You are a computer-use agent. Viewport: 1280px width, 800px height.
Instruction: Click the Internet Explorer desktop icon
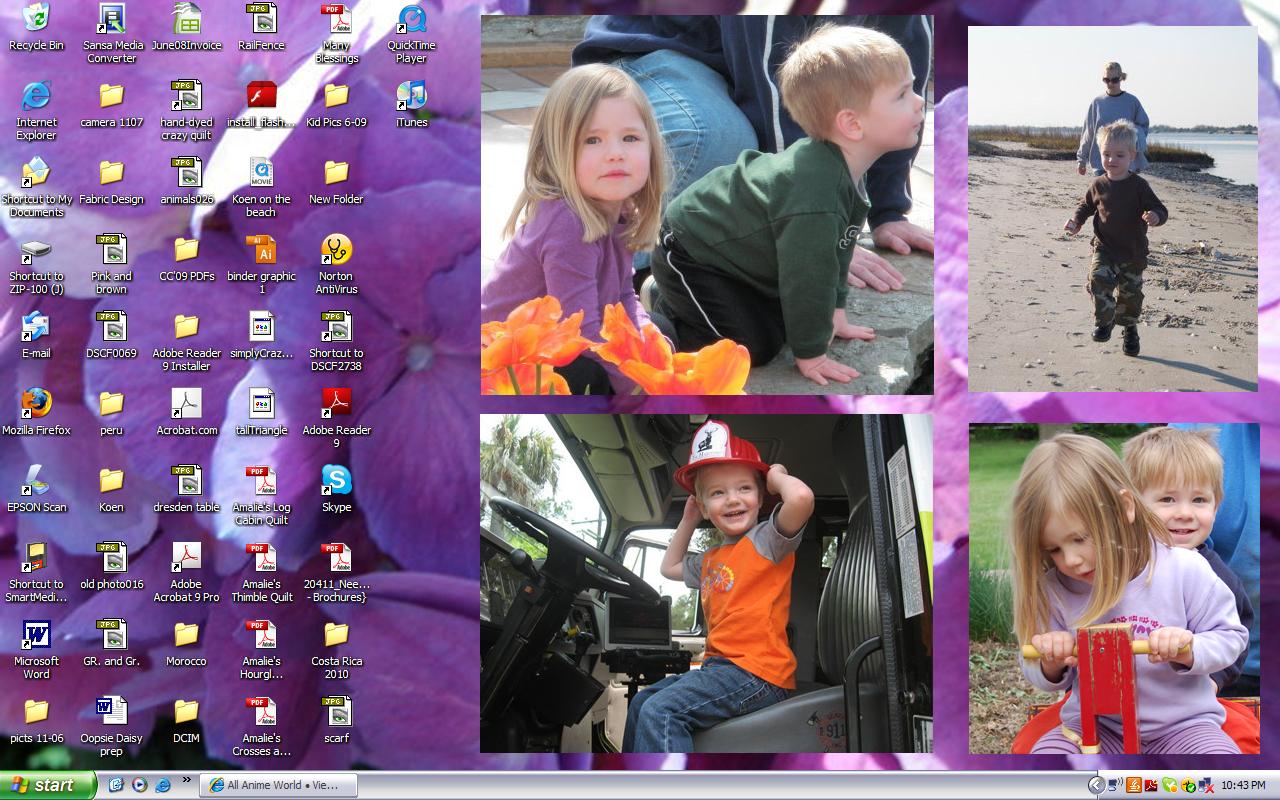pos(36,96)
